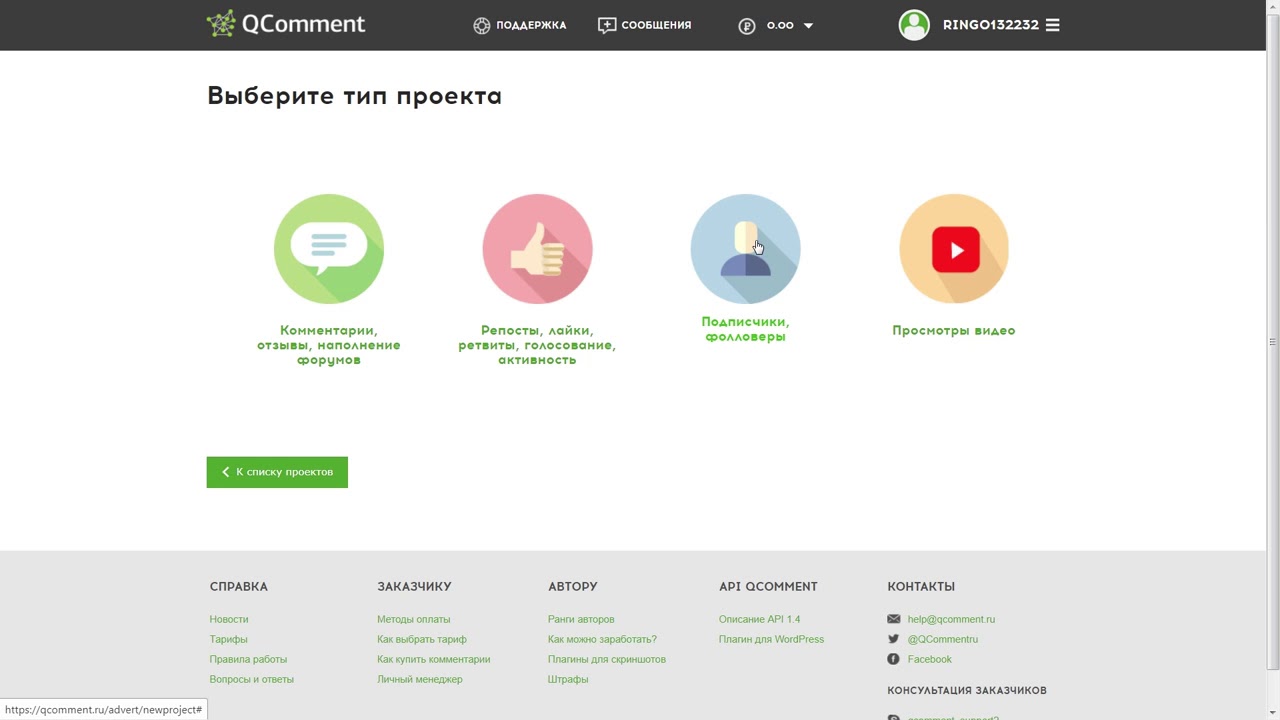
Task: Open the QComment logo home link
Action: click(x=286, y=24)
